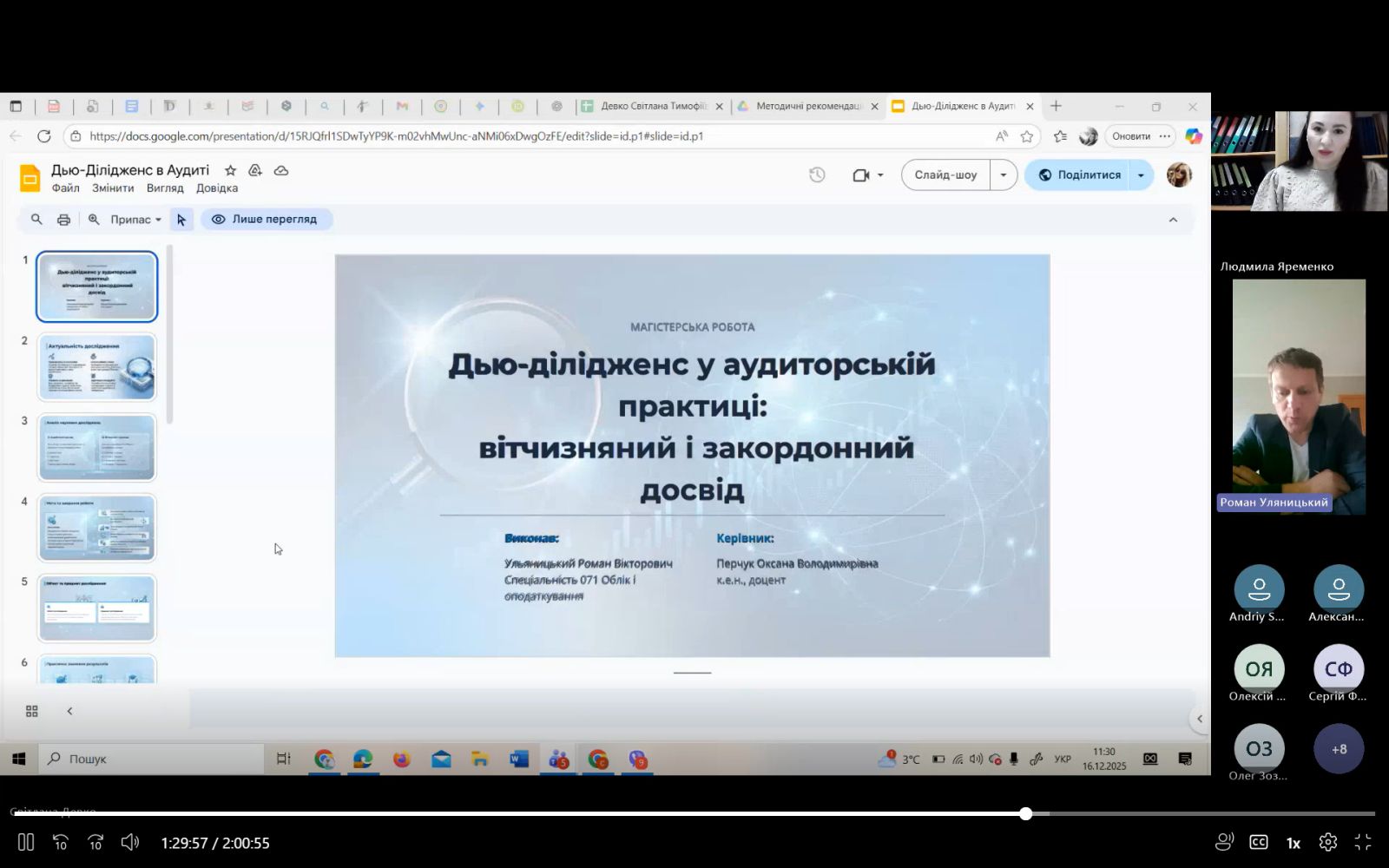Click the Лише перегляд button
The image size is (1389, 868).
click(266, 220)
